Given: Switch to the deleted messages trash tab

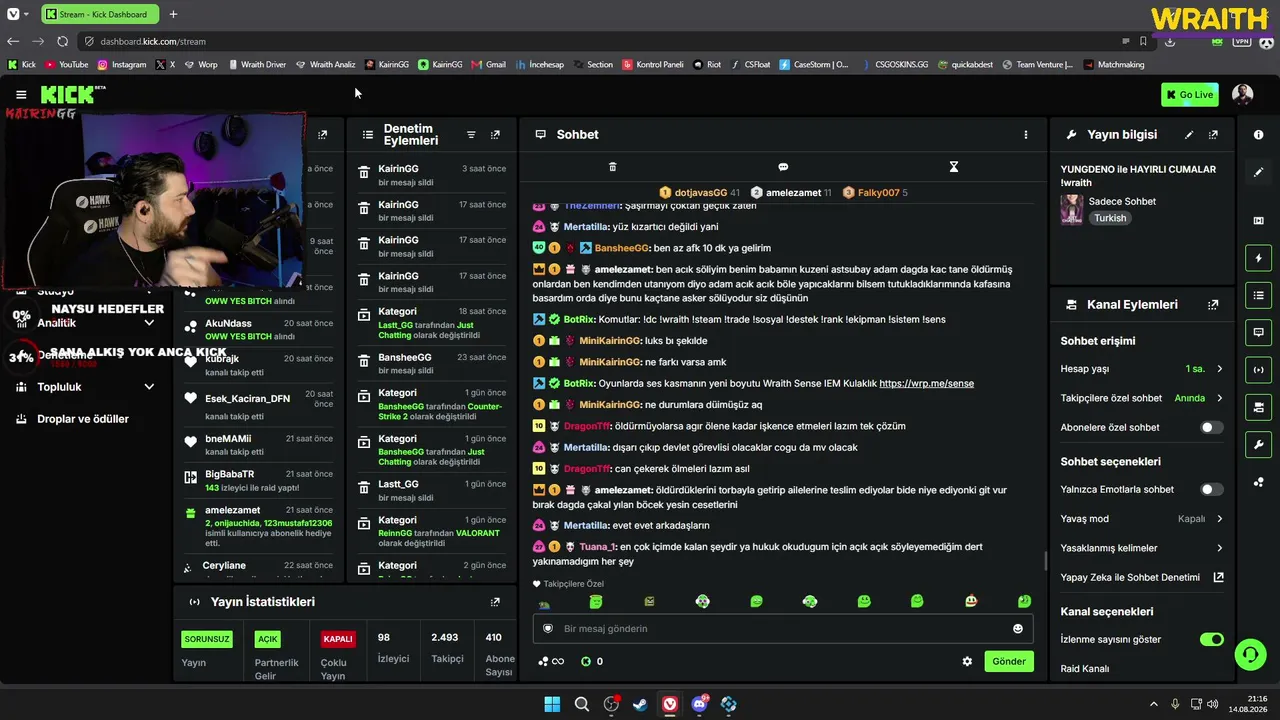Looking at the screenshot, I should click(x=613, y=167).
